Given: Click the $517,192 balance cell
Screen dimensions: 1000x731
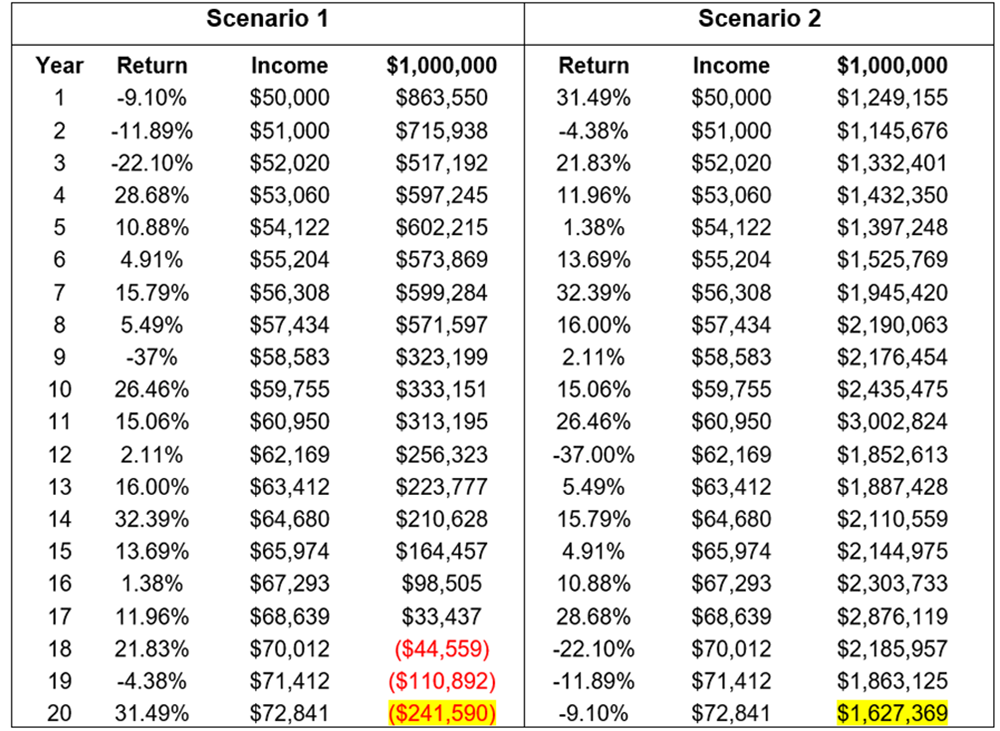Looking at the screenshot, I should pyautogui.click(x=441, y=163).
